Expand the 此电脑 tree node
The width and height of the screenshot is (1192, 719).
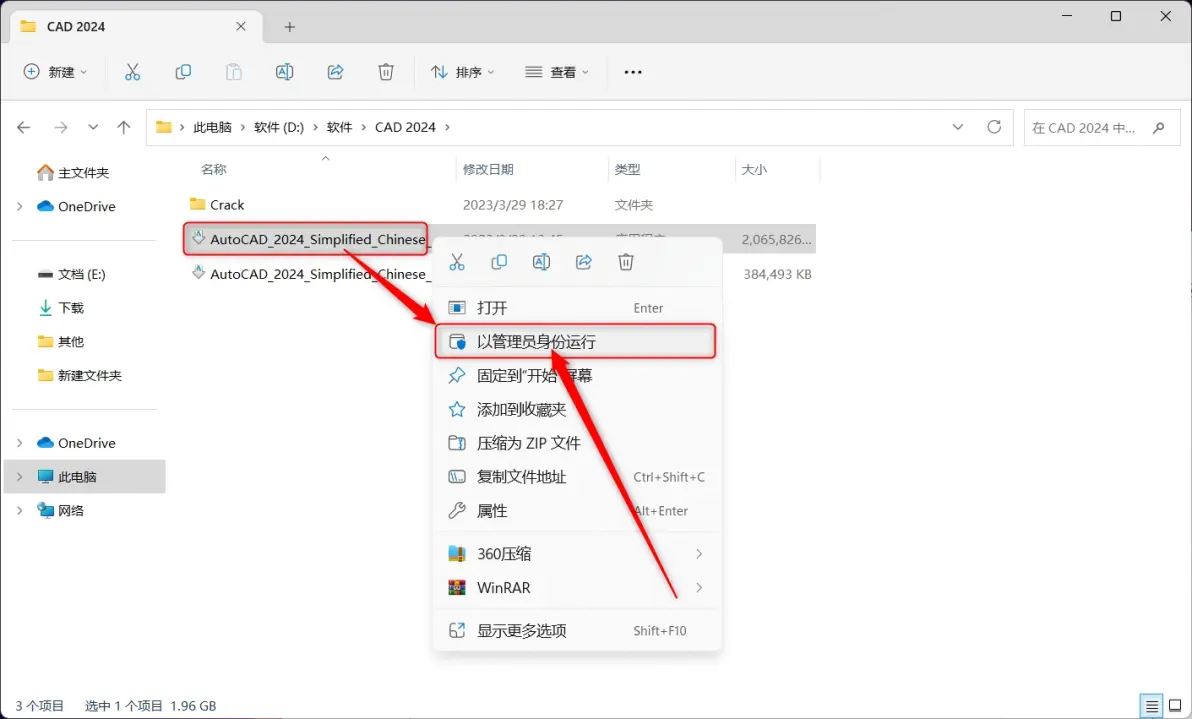tap(20, 477)
